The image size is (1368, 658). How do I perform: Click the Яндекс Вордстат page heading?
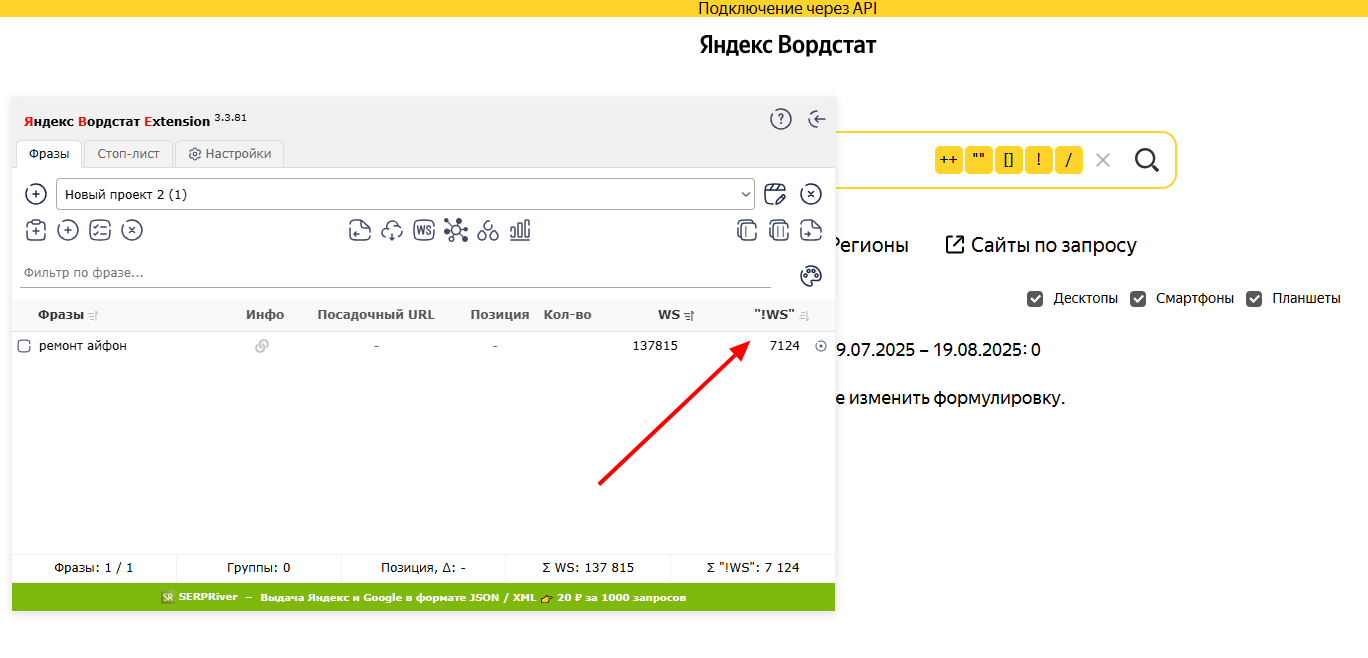[x=788, y=46]
